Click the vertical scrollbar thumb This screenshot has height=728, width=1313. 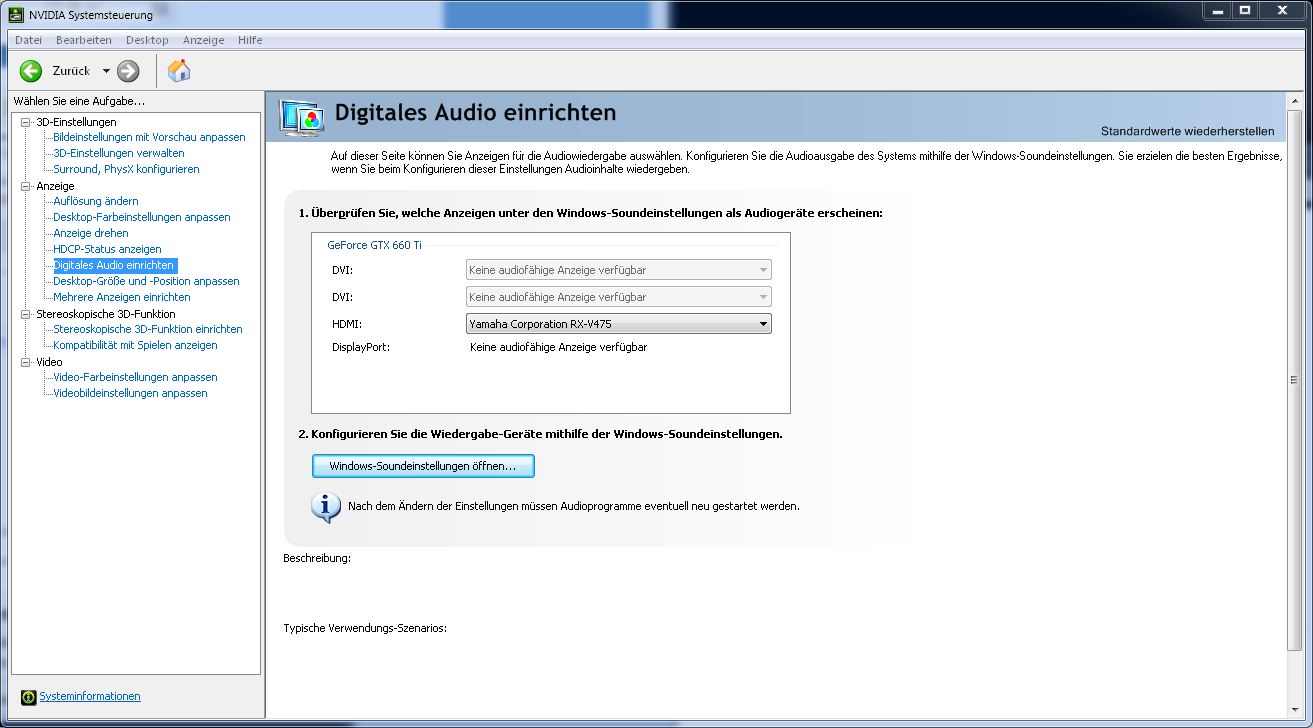click(x=1295, y=378)
